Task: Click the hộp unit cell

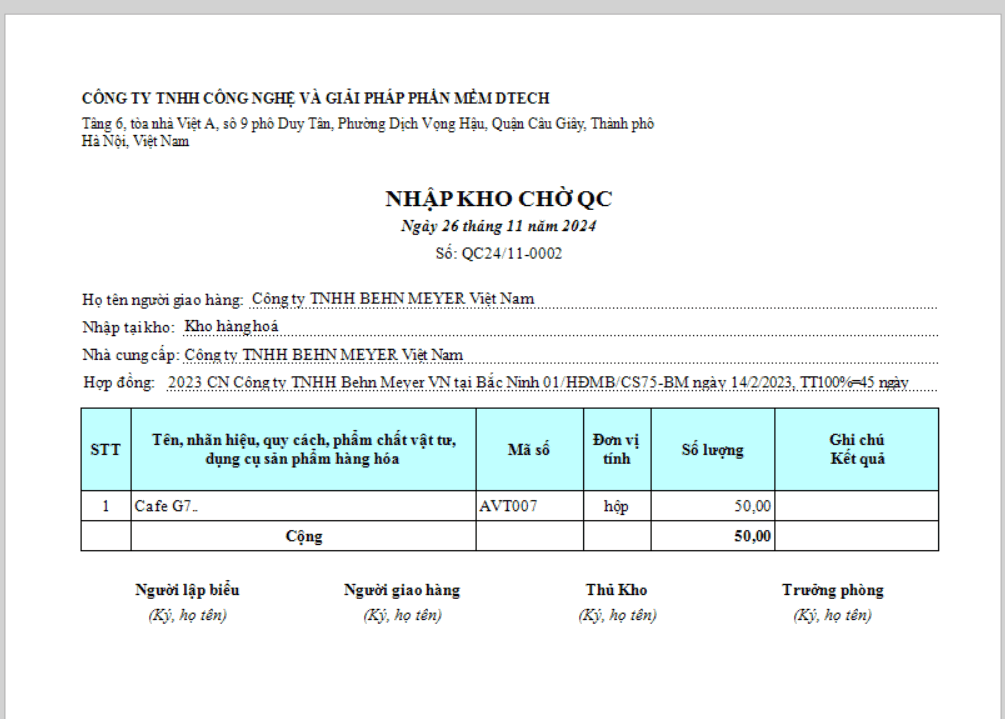Action: [616, 506]
